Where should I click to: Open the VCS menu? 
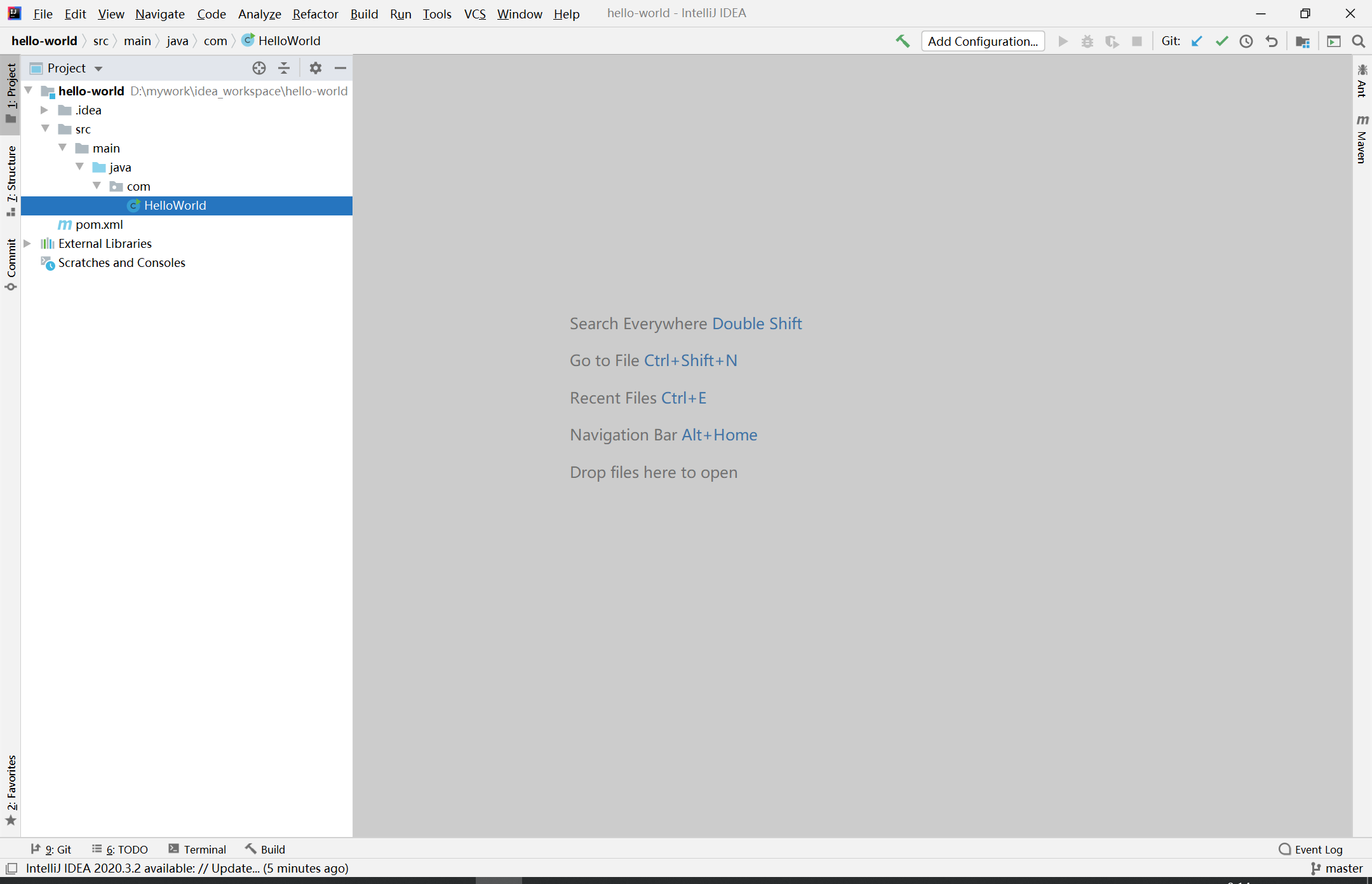pos(474,14)
